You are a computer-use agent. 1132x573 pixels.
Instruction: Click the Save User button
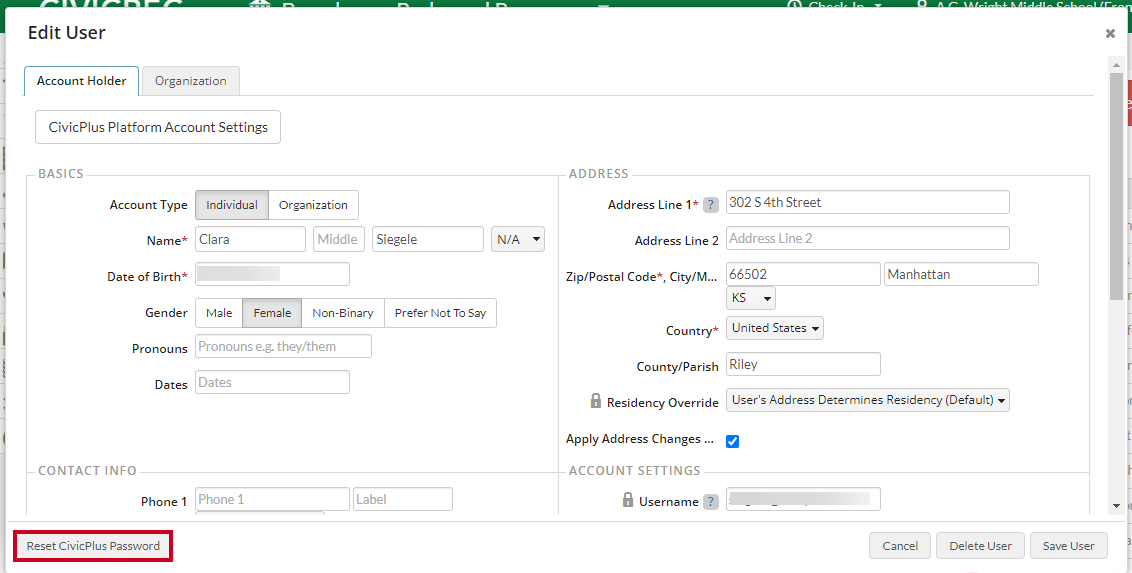click(1068, 546)
